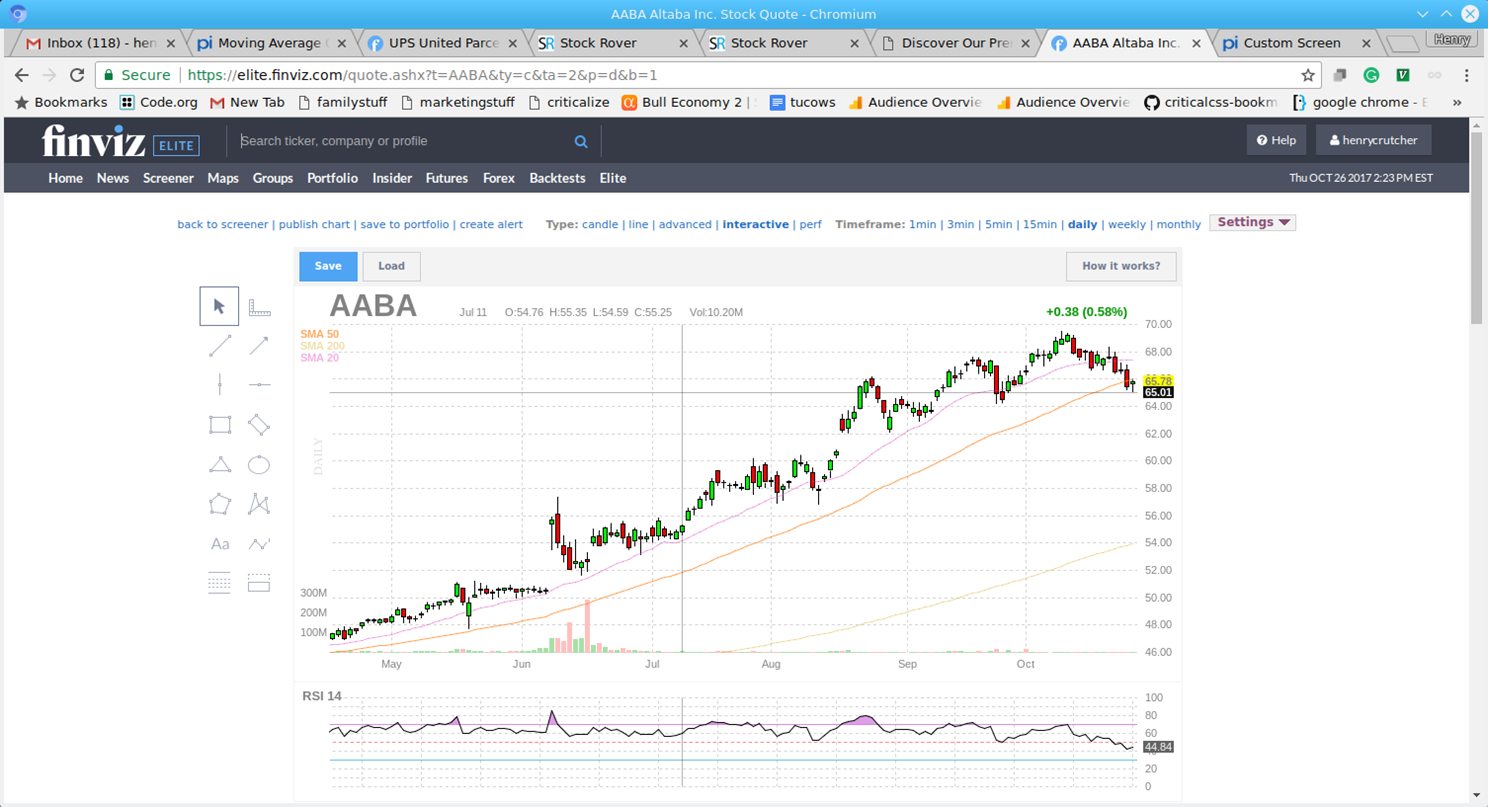Click the blue Save button
The width and height of the screenshot is (1488, 807).
tap(328, 266)
